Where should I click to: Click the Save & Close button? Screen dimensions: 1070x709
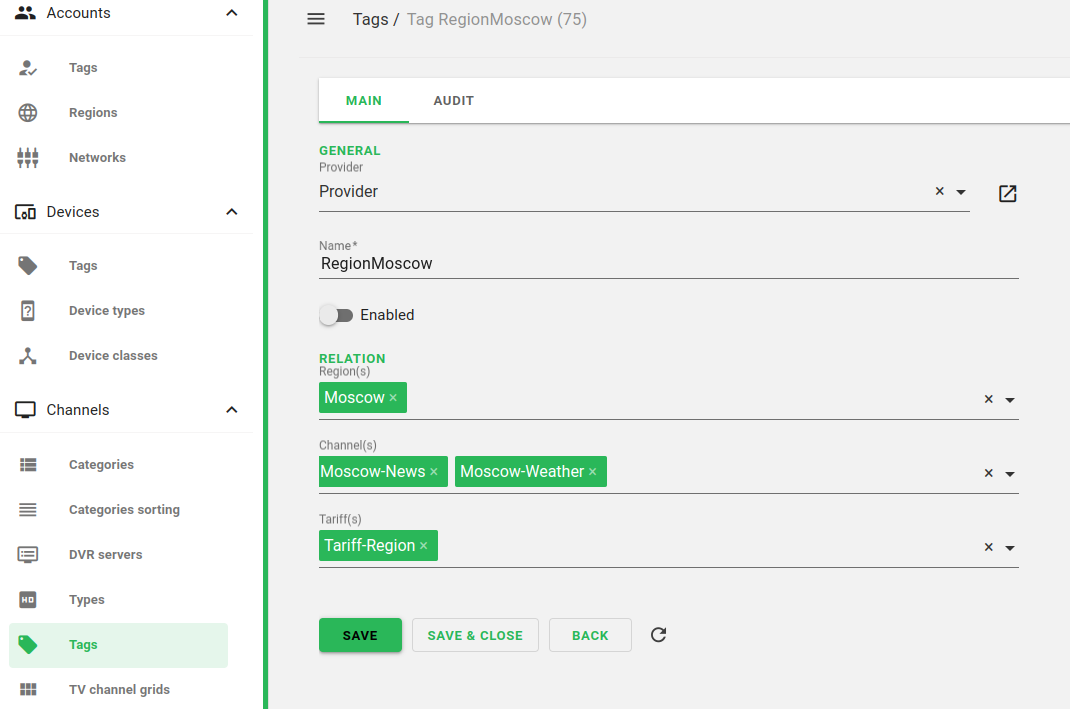tap(475, 635)
